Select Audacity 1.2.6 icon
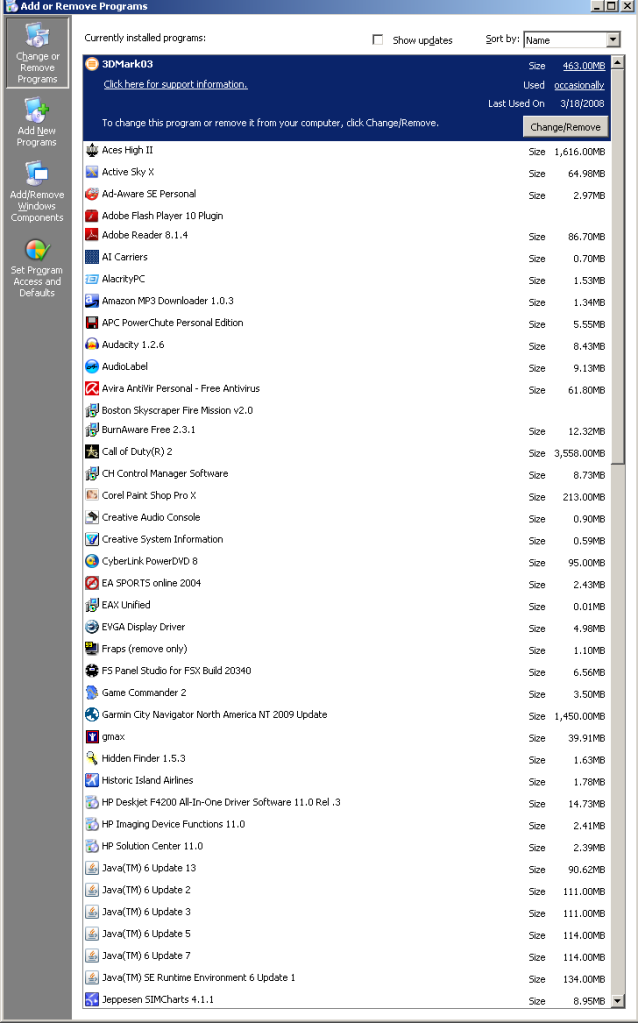638x1023 pixels. pyautogui.click(x=92, y=344)
